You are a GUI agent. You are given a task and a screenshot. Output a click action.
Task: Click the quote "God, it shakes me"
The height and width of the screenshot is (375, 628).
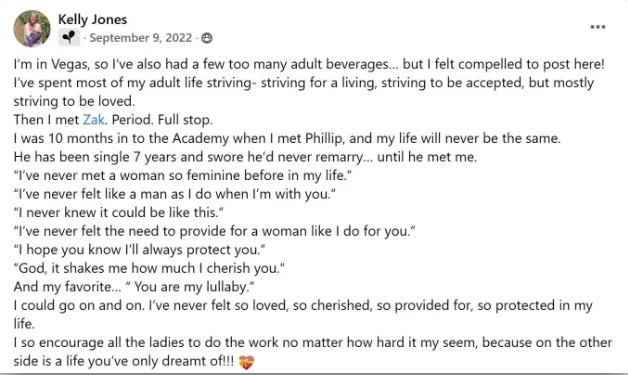pyautogui.click(x=149, y=268)
